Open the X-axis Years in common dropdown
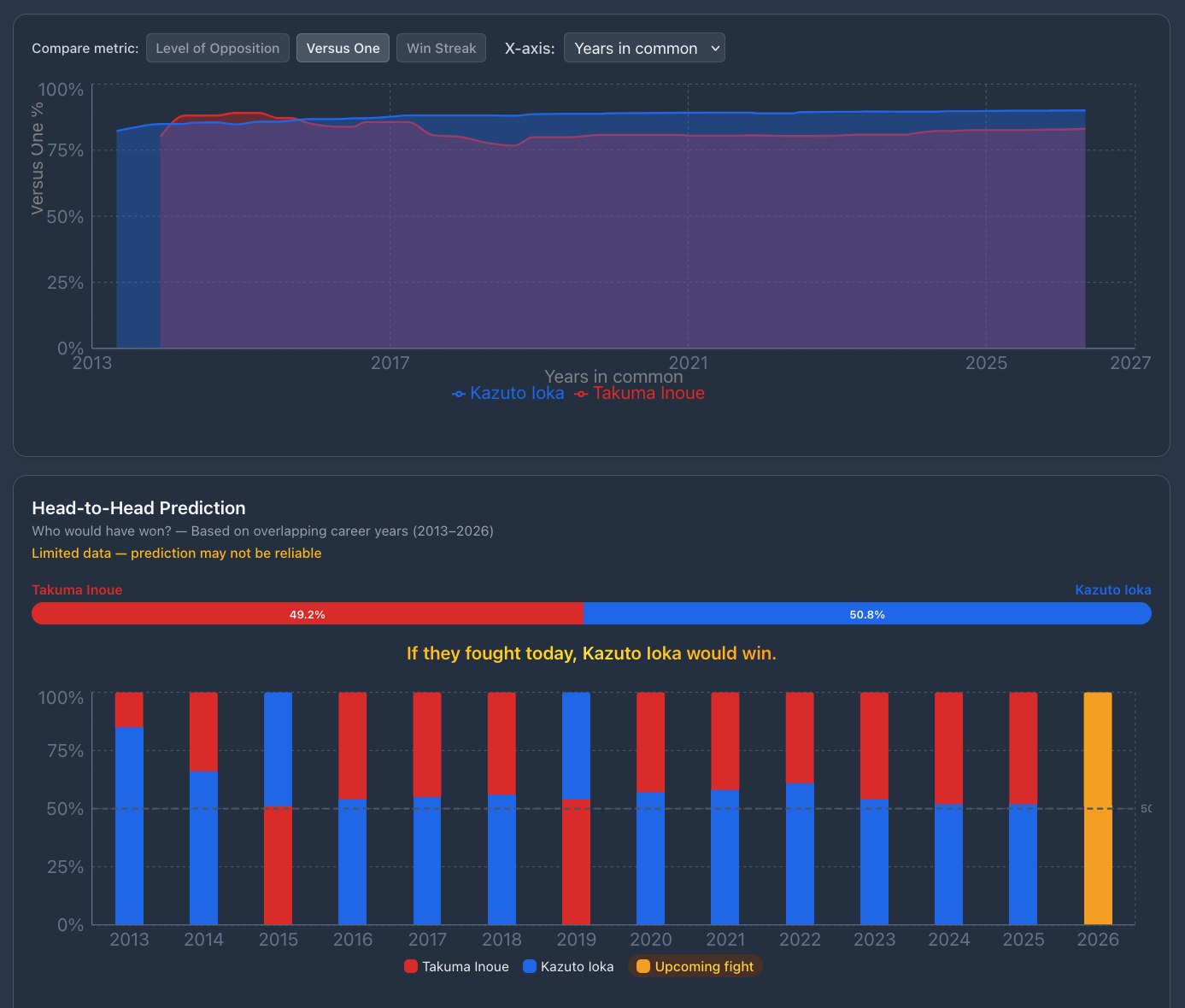The image size is (1185, 1008). point(644,48)
